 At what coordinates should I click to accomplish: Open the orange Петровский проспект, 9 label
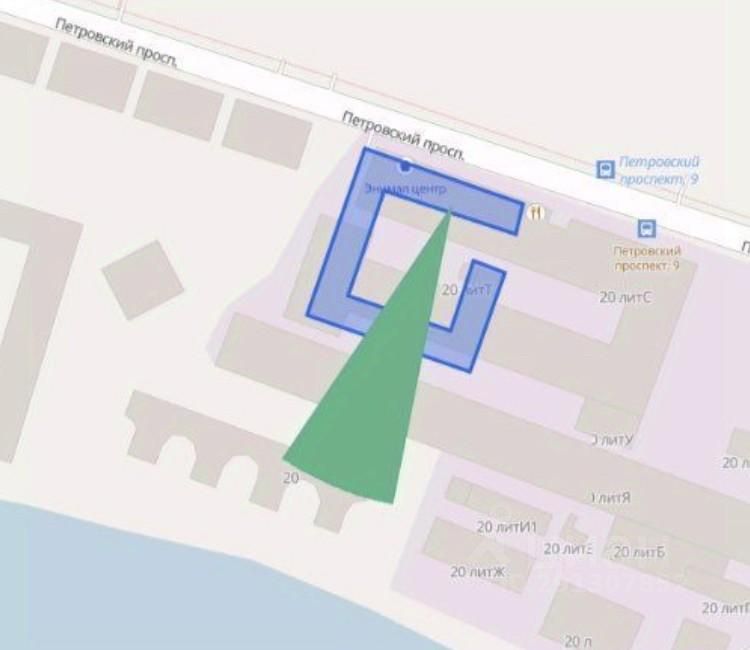click(647, 258)
